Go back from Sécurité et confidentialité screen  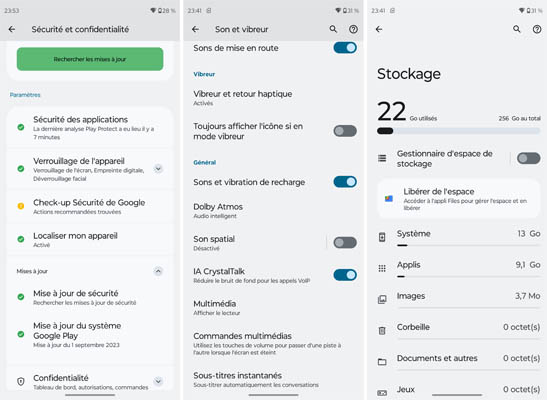[12, 29]
